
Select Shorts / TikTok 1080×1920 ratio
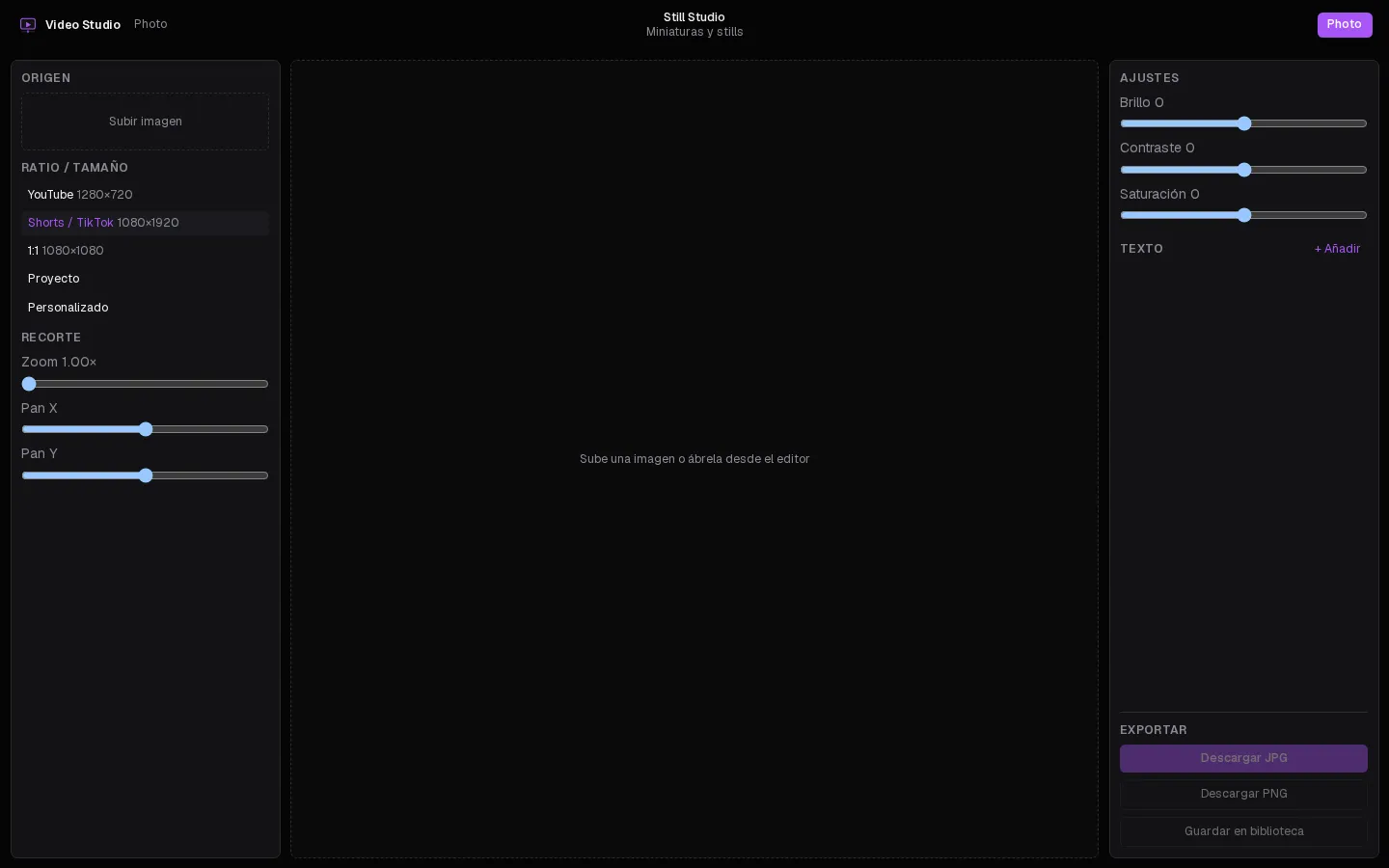[145, 223]
